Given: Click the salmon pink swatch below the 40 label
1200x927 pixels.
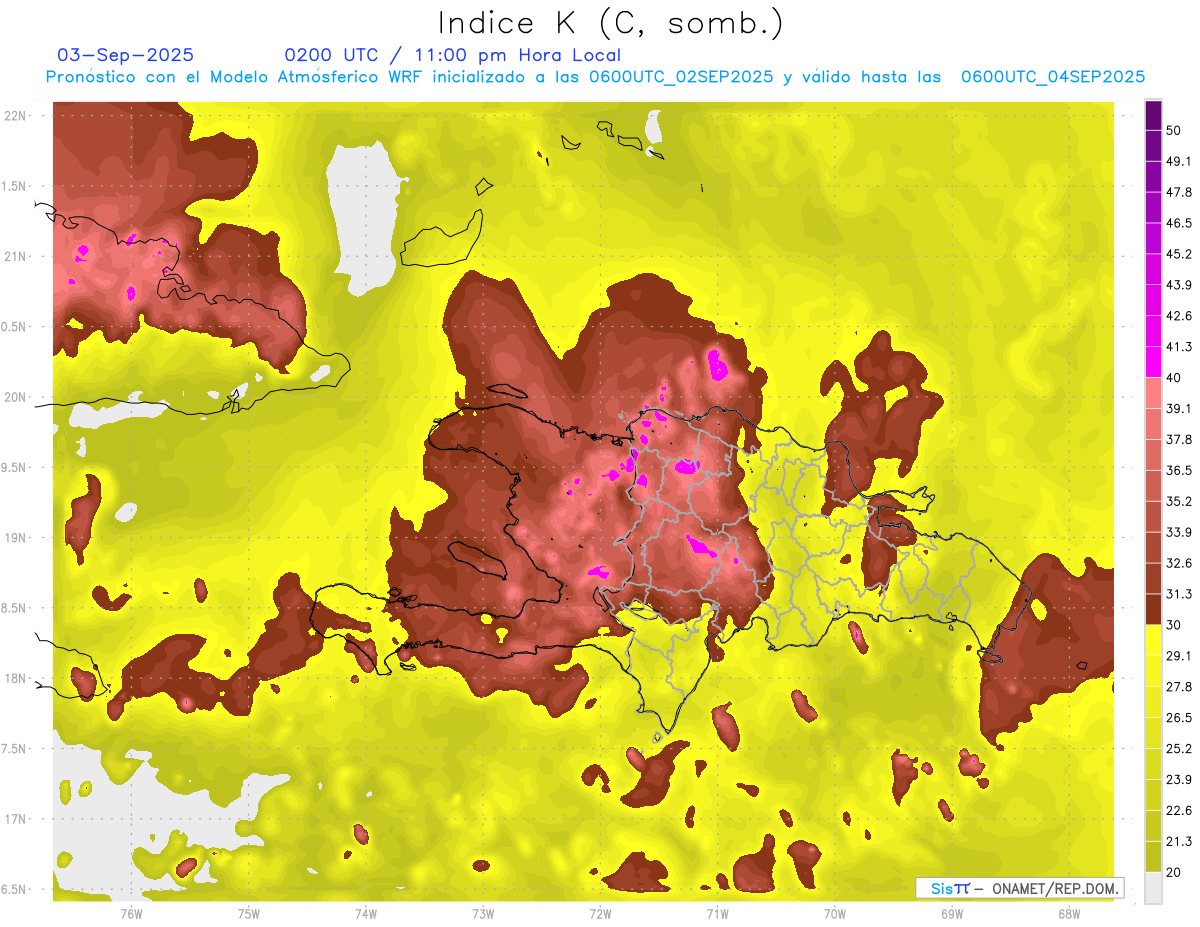Looking at the screenshot, I should pyautogui.click(x=1153, y=393).
